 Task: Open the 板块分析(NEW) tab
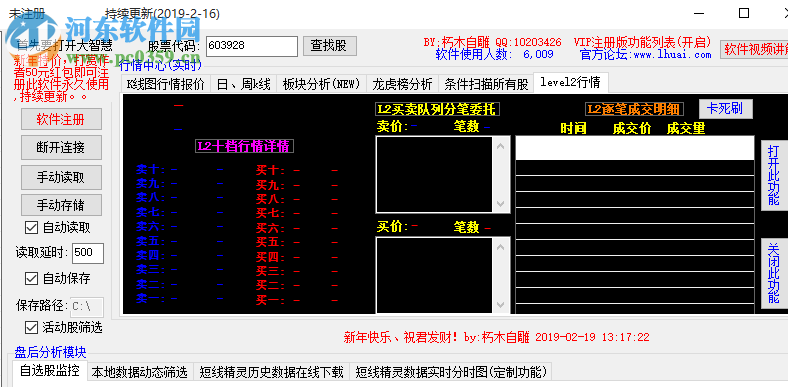[322, 84]
